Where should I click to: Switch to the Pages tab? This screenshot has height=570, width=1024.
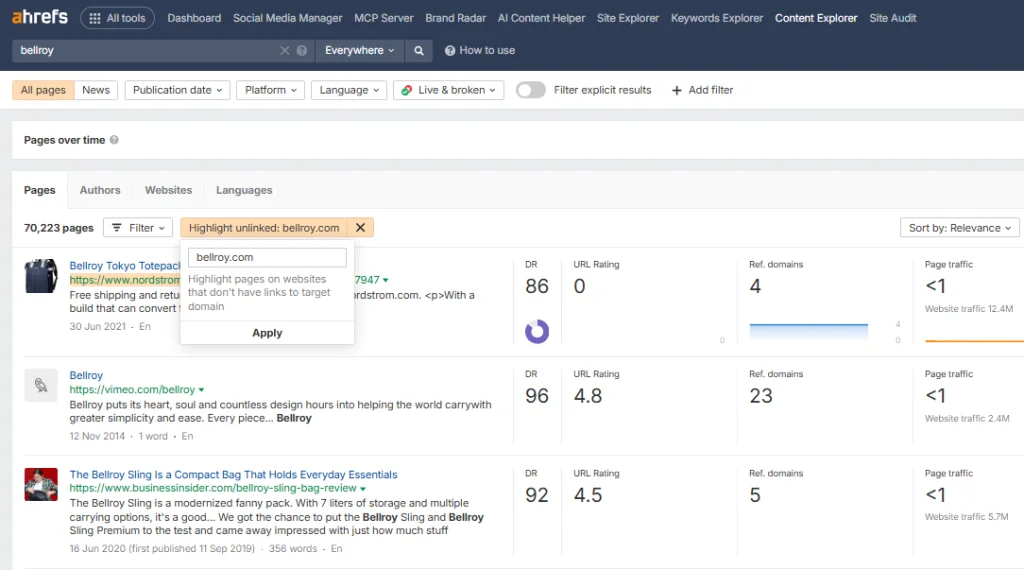(39, 190)
